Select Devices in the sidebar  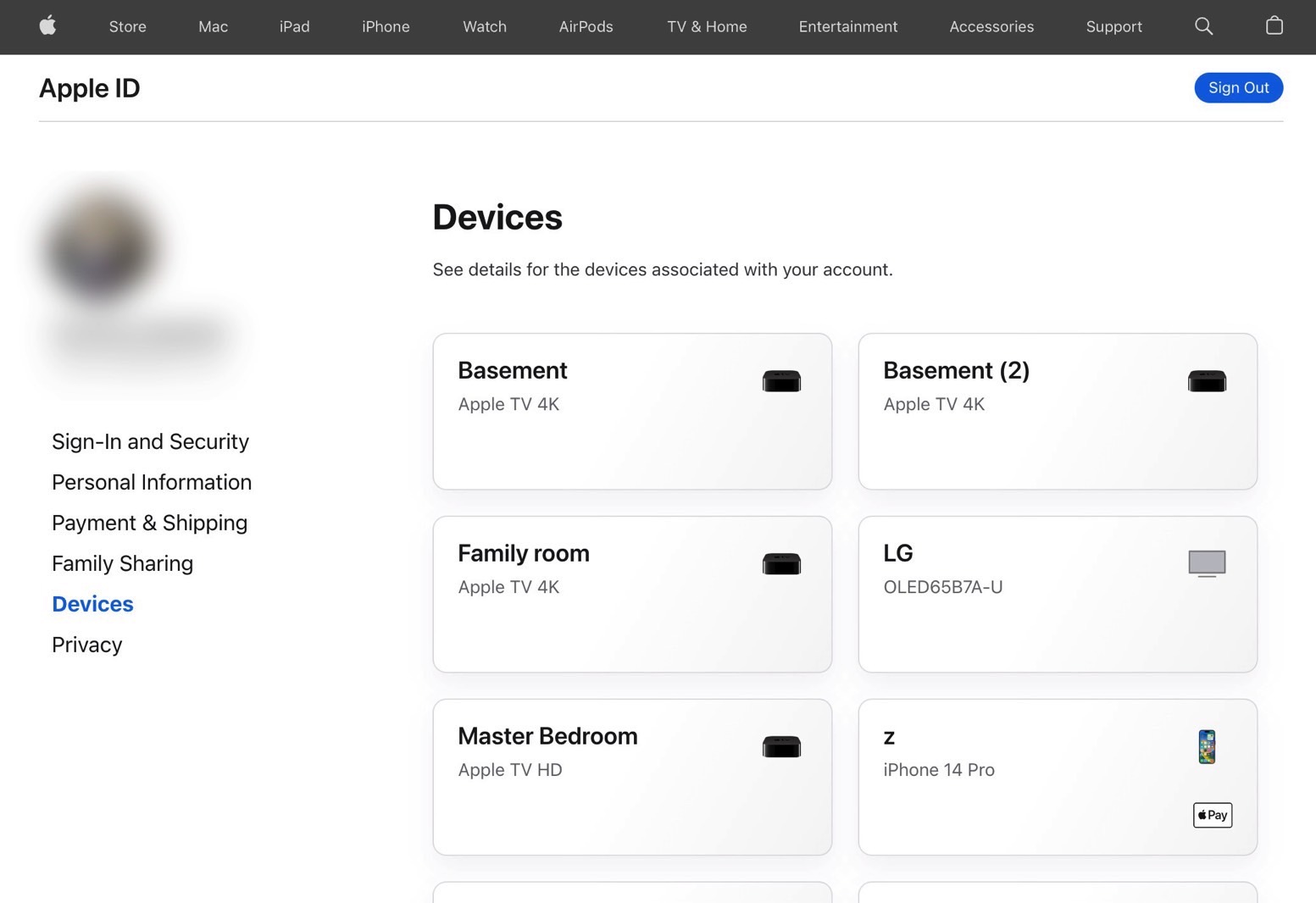click(92, 604)
